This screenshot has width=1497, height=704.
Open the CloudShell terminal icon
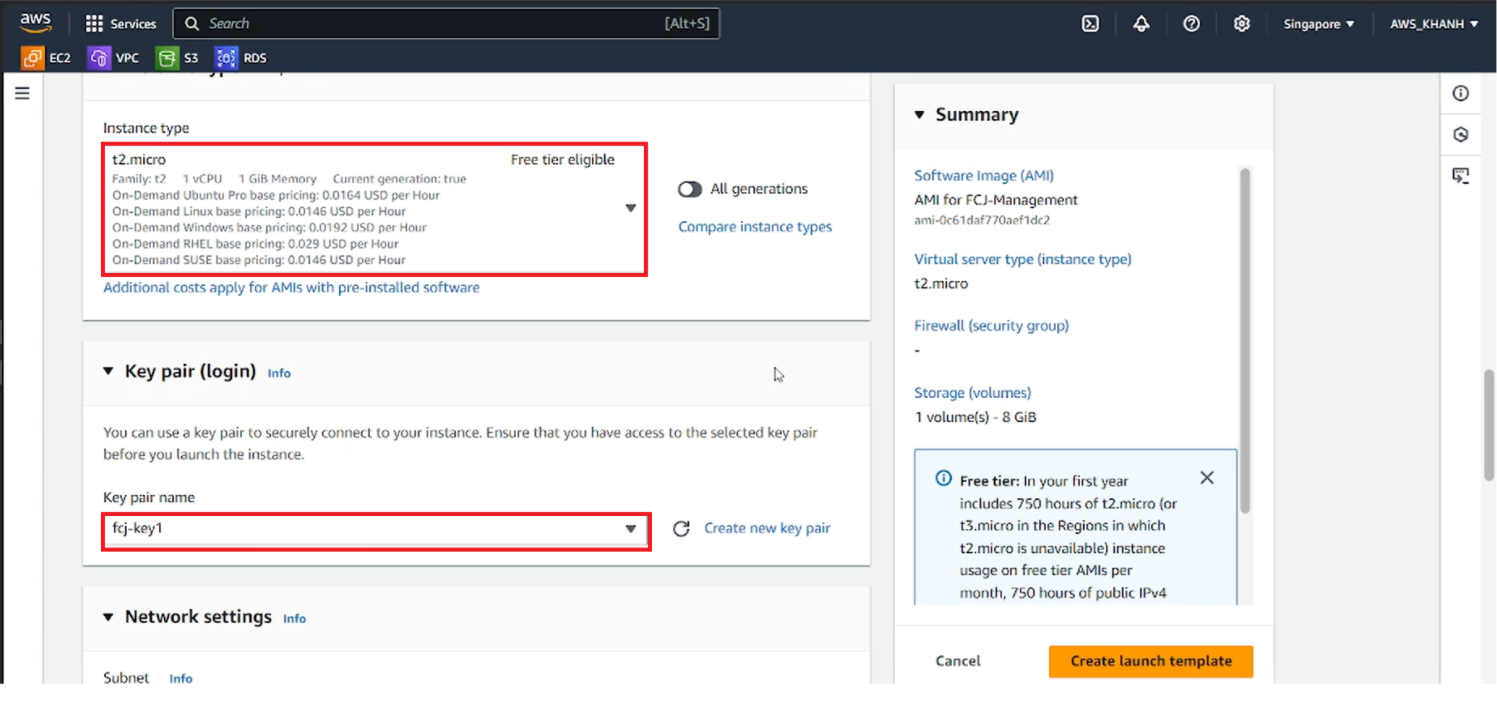pyautogui.click(x=1091, y=24)
